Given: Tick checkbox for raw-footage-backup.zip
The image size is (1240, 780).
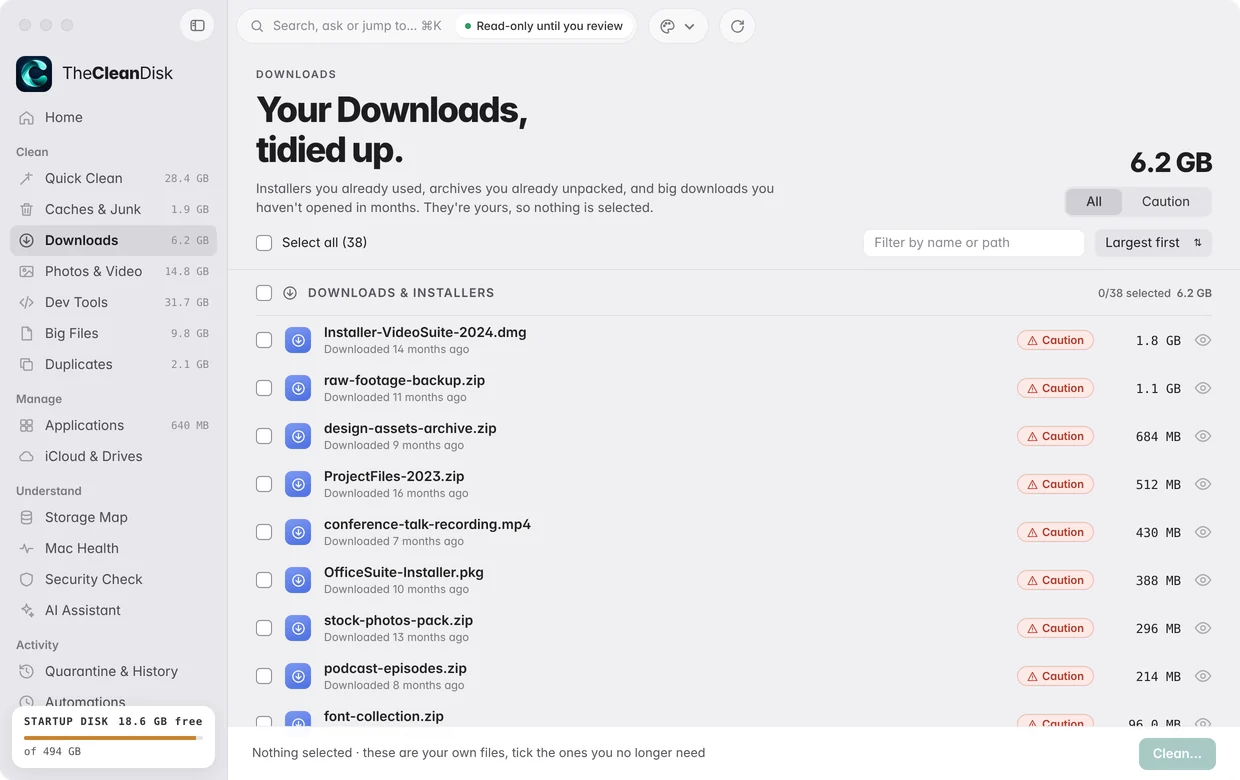Looking at the screenshot, I should (264, 388).
